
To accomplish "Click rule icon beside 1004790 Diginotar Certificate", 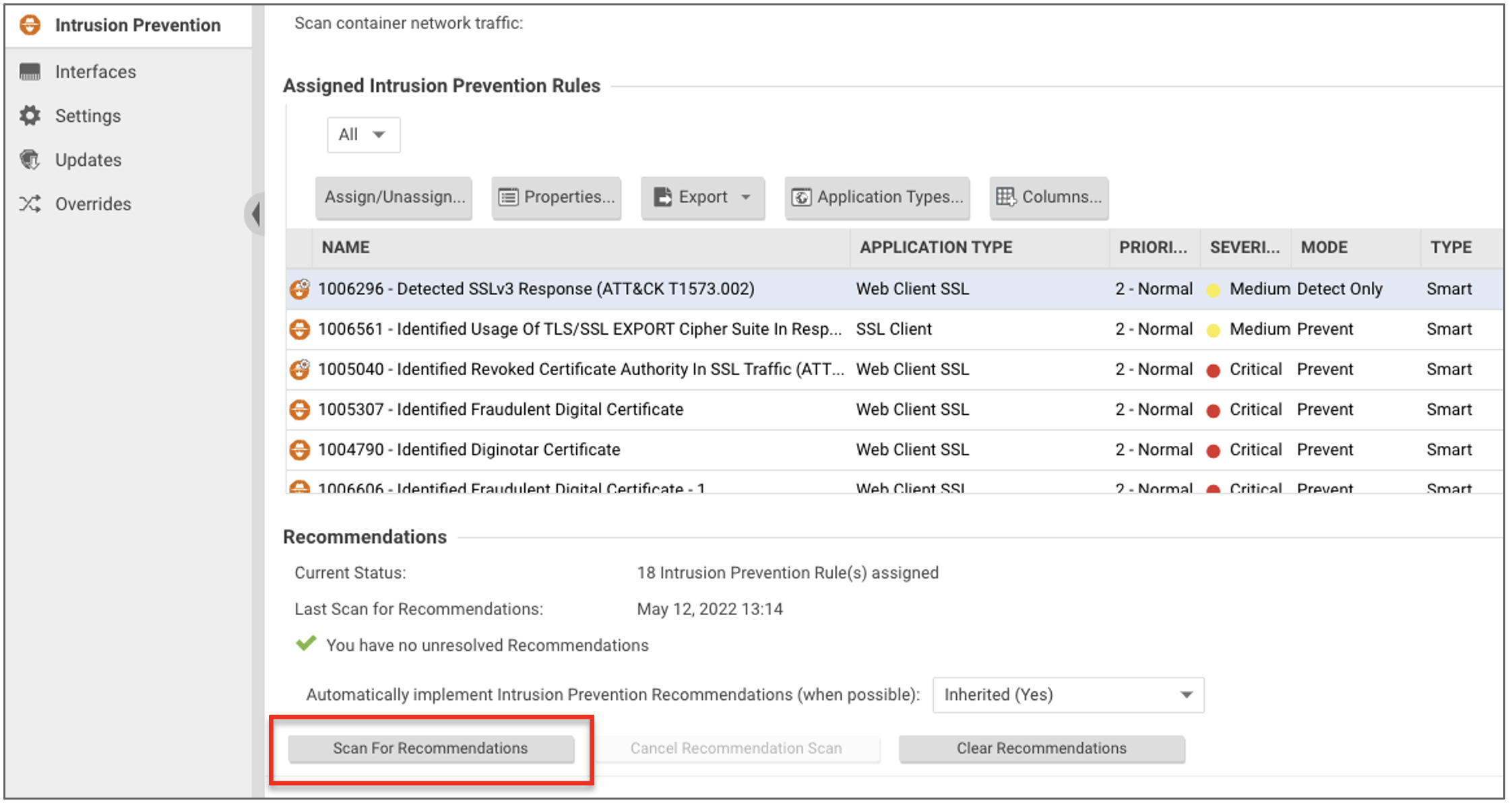I will tap(299, 449).
